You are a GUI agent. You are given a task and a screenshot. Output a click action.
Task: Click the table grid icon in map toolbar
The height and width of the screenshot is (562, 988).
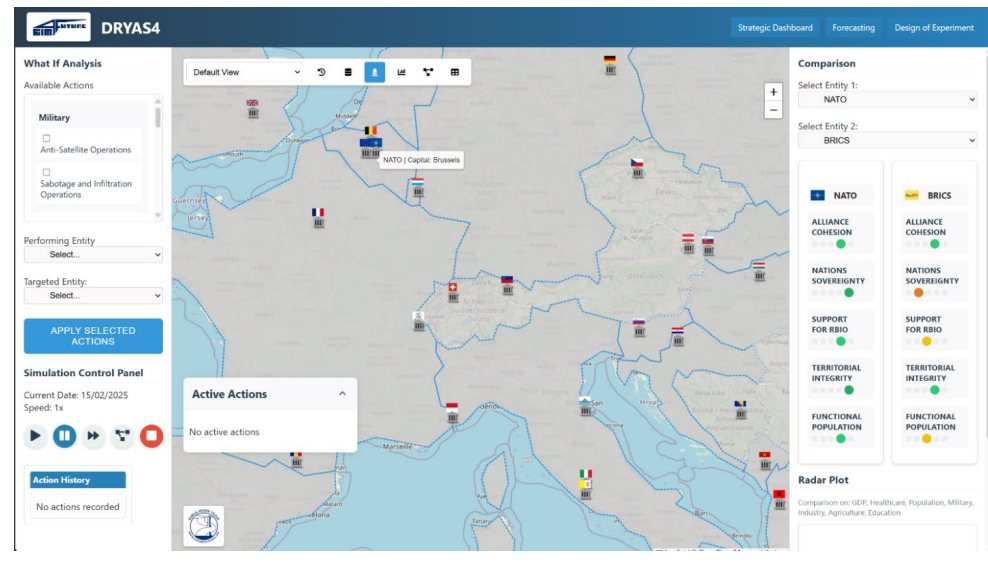pos(455,72)
